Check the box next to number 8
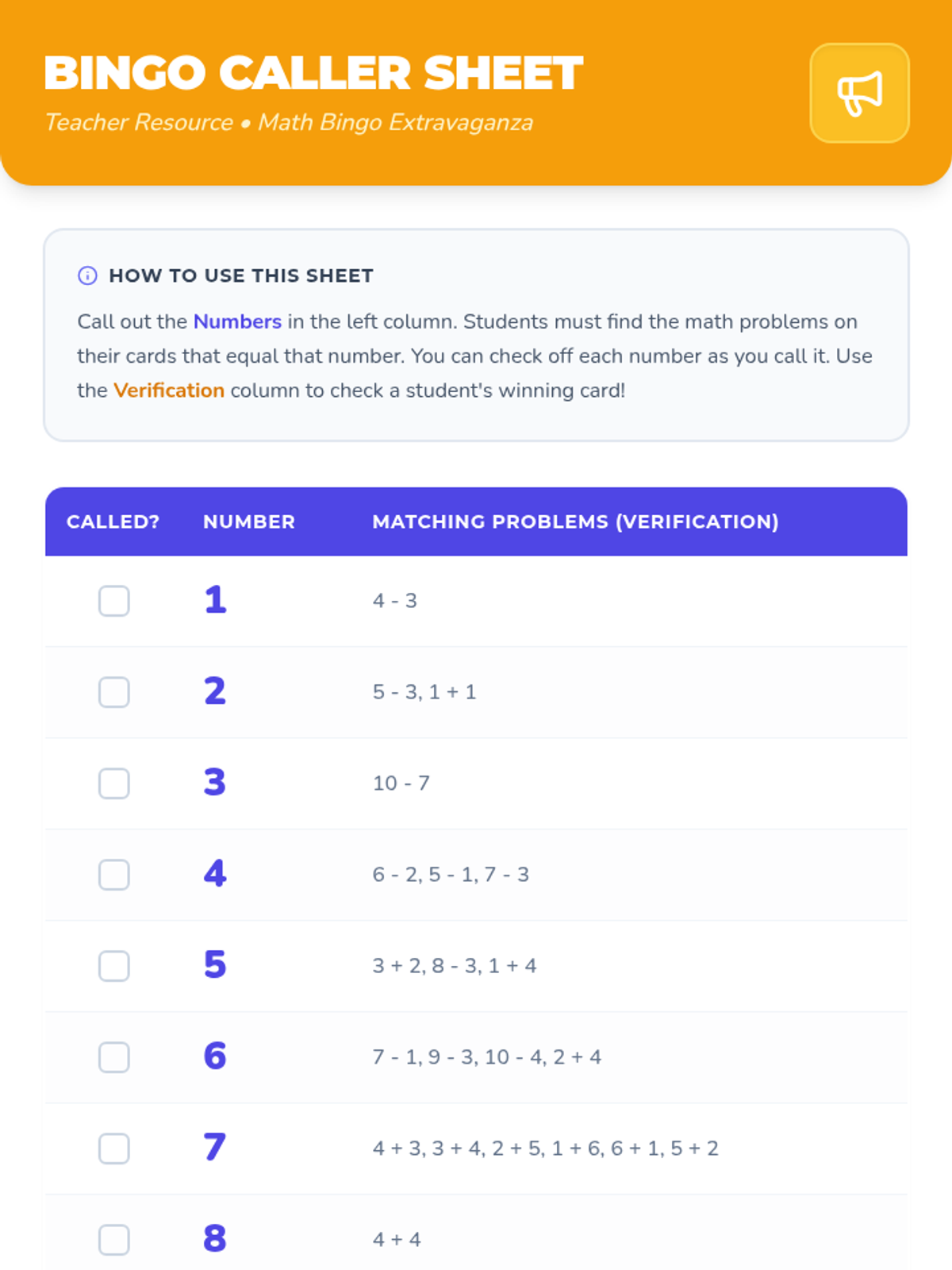952x1270 pixels. [114, 1240]
